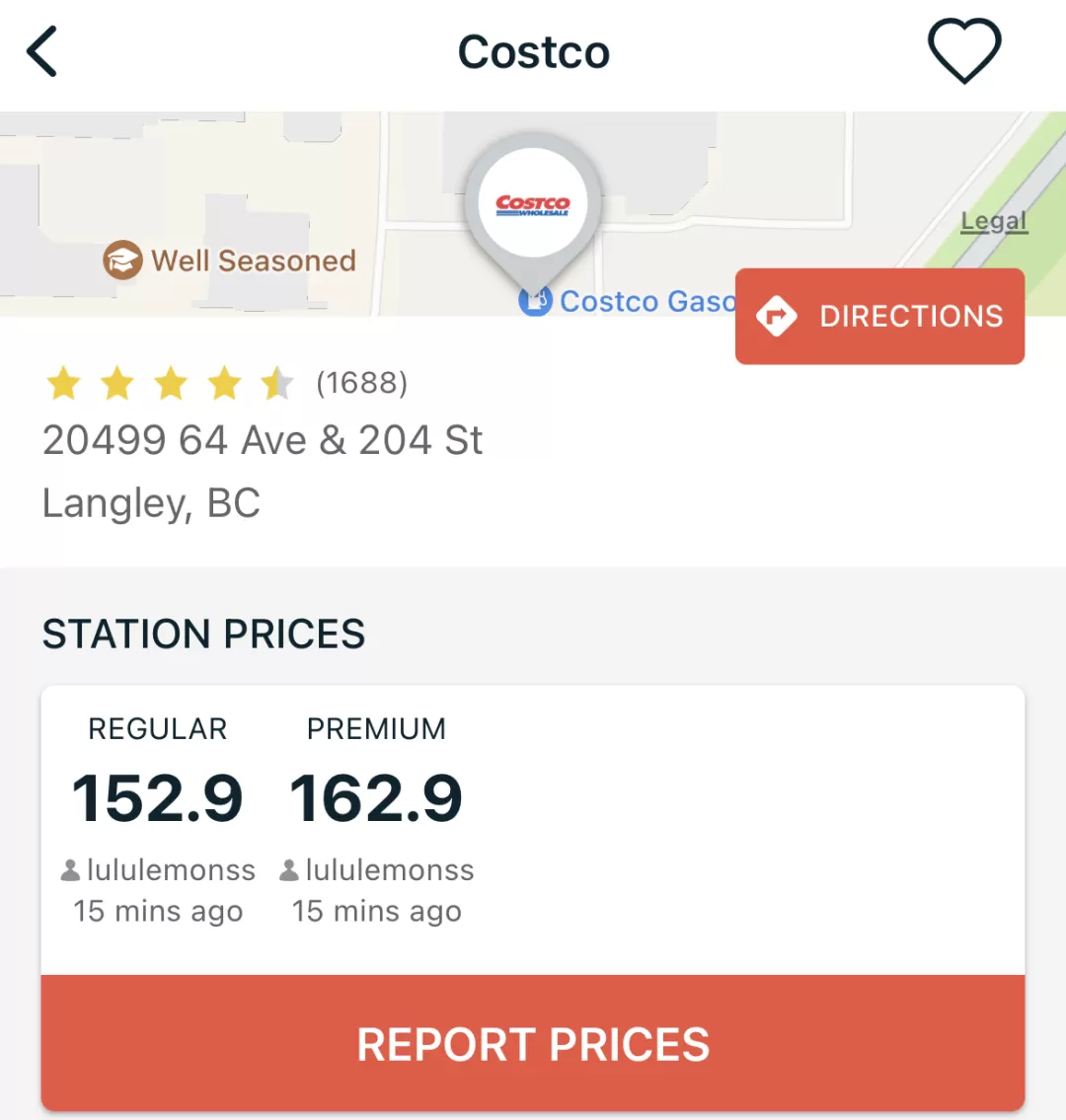Open lululemonss profile under Premium price
The width and height of the screenshot is (1066, 1120).
pos(390,870)
